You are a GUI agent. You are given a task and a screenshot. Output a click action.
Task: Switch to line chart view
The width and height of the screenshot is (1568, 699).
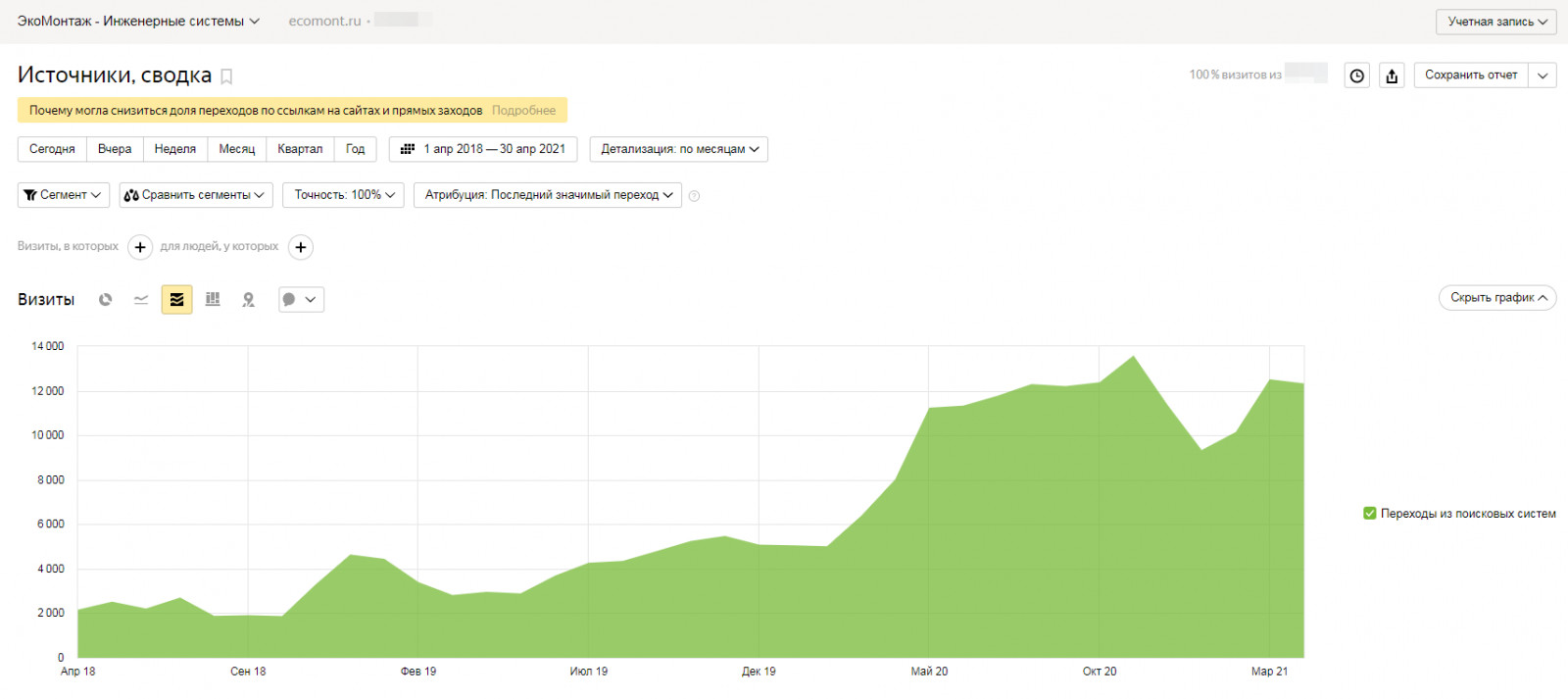pos(141,300)
